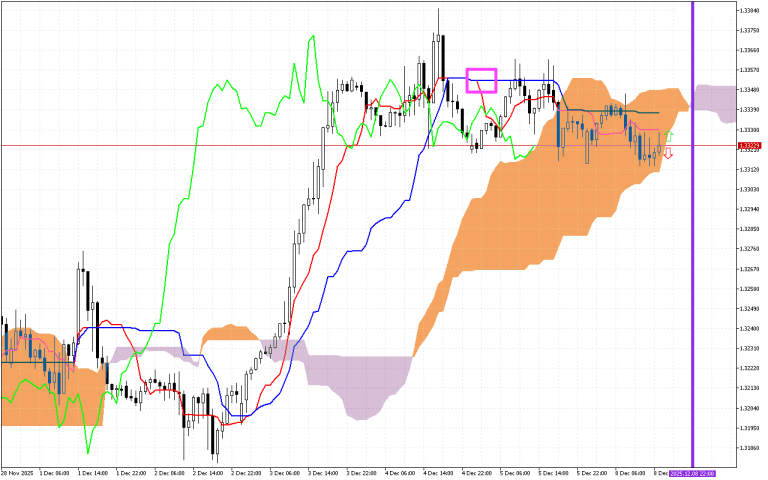Click the 28 Nov 2025 time axis label
Viewport: 768px width, 480px height.
tap(15, 473)
